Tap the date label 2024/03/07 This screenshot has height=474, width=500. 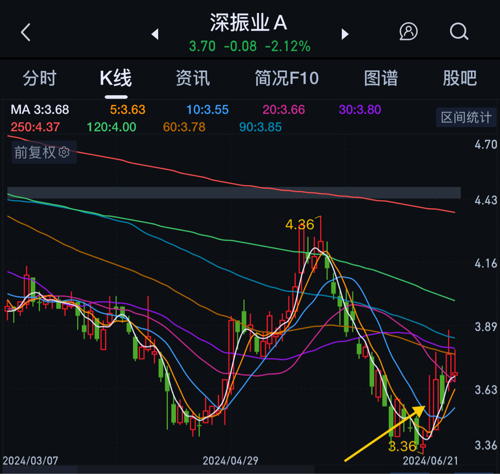[30, 461]
